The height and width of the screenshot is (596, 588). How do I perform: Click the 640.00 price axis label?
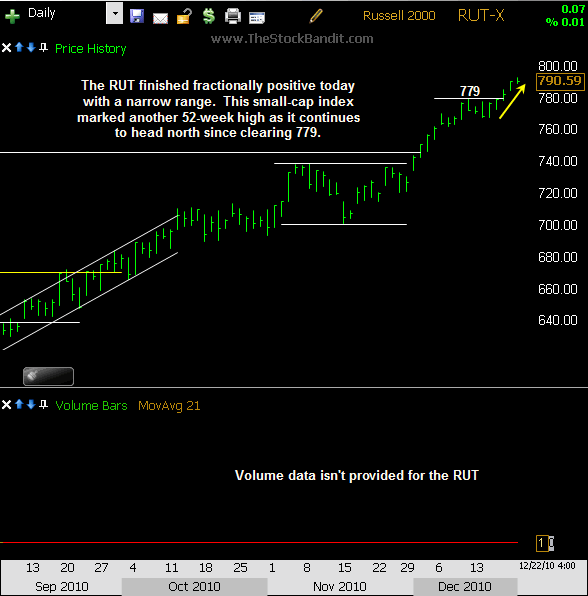(x=558, y=320)
